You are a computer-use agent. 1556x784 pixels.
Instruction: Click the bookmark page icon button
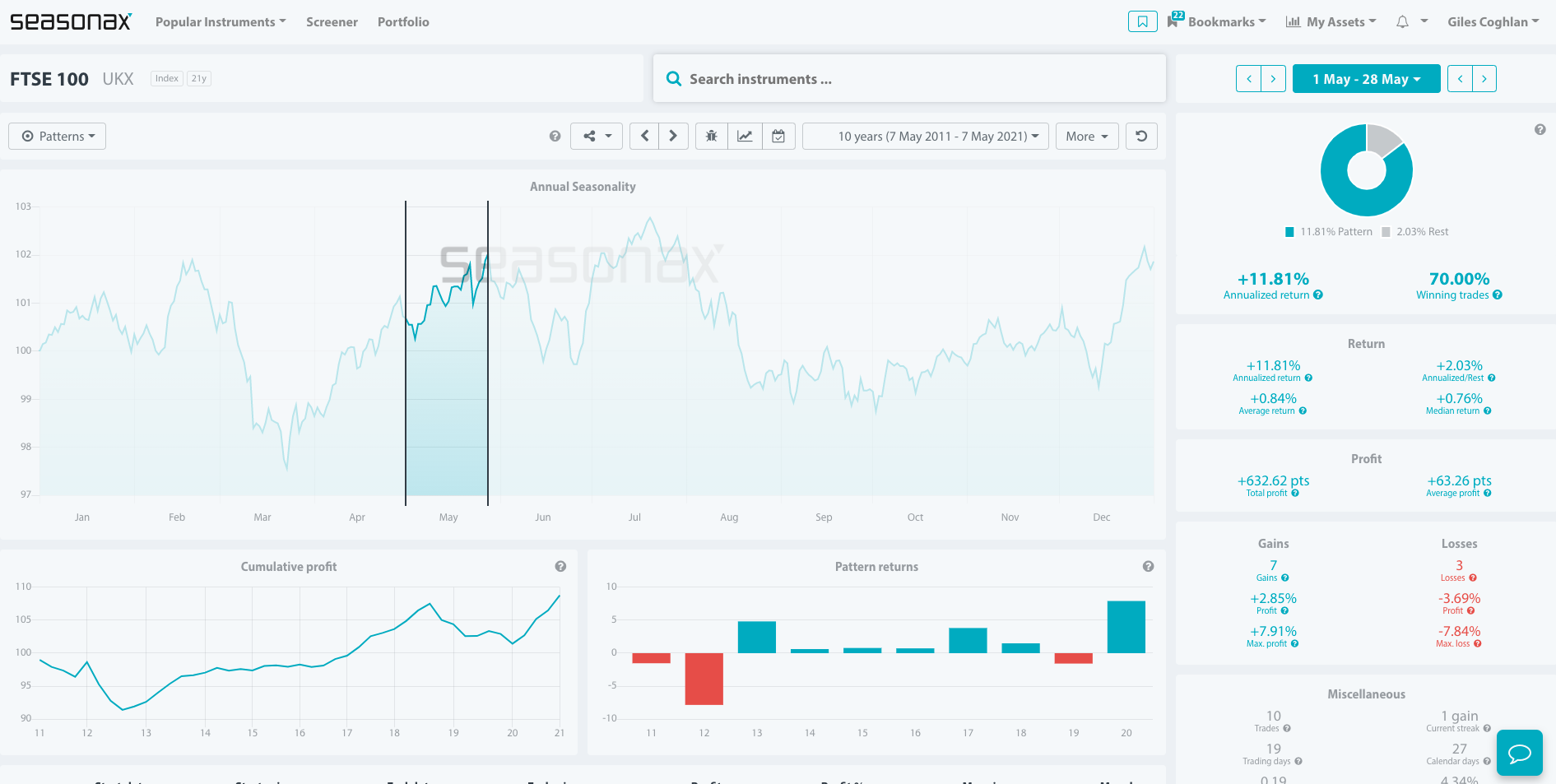[1142, 21]
